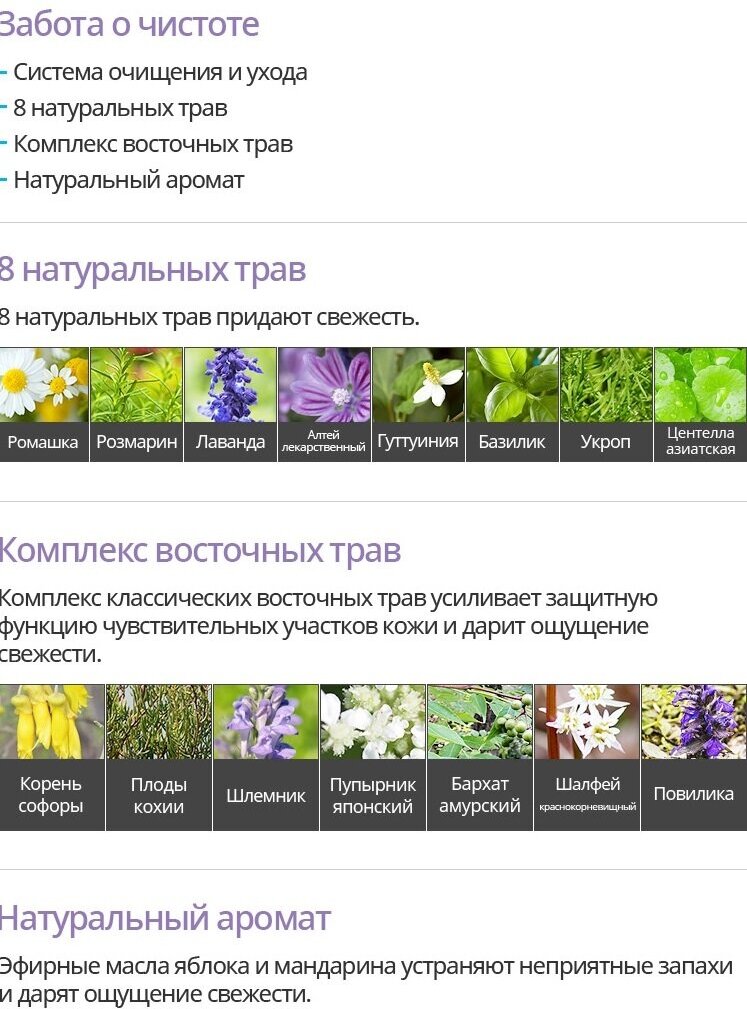Click the Лаванда lavender photo
This screenshot has height=1009, width=747.
tap(230, 385)
